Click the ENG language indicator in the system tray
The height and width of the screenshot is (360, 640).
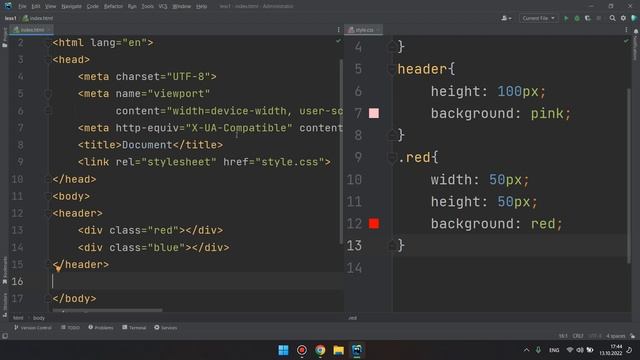[554, 350]
